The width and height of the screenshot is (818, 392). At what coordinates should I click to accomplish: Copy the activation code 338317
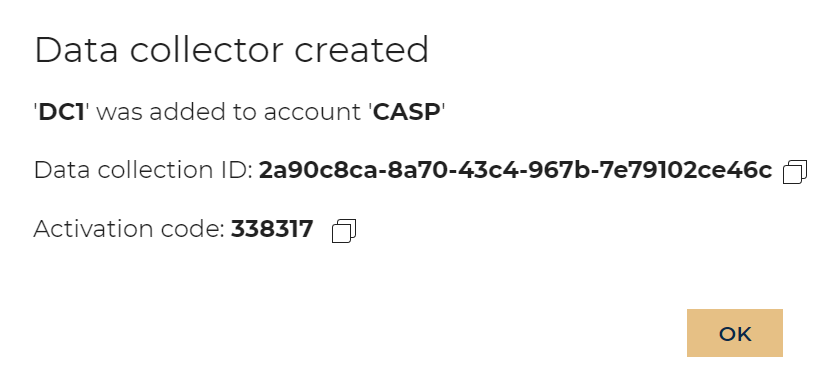pyautogui.click(x=344, y=231)
